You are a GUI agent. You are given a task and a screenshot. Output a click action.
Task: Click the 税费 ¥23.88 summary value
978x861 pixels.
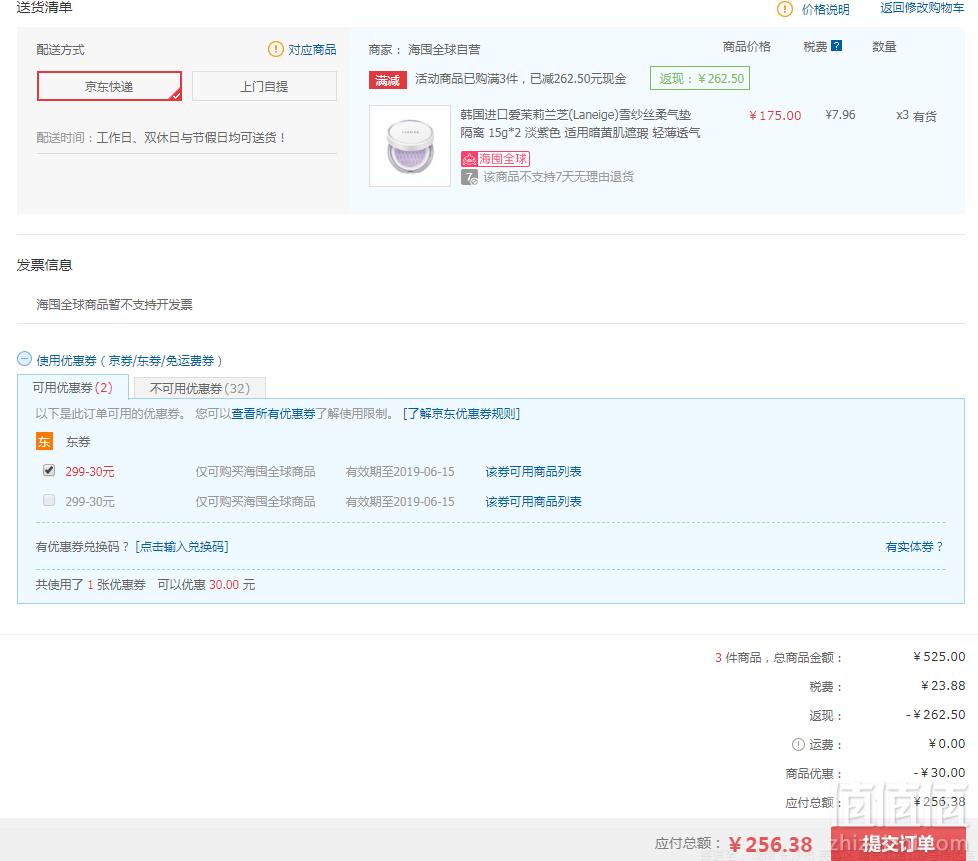coord(942,686)
